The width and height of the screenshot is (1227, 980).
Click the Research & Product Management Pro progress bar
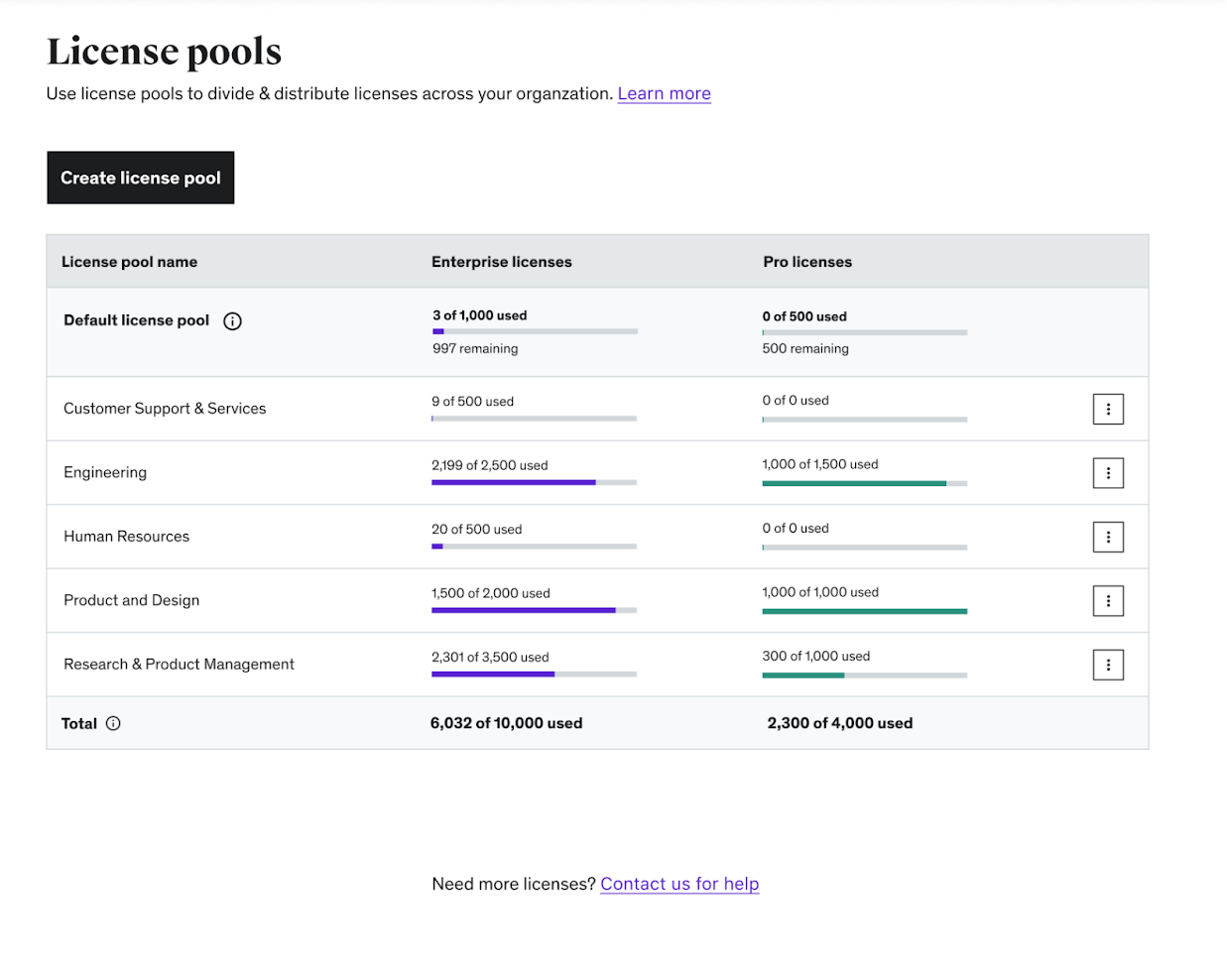pos(864,675)
